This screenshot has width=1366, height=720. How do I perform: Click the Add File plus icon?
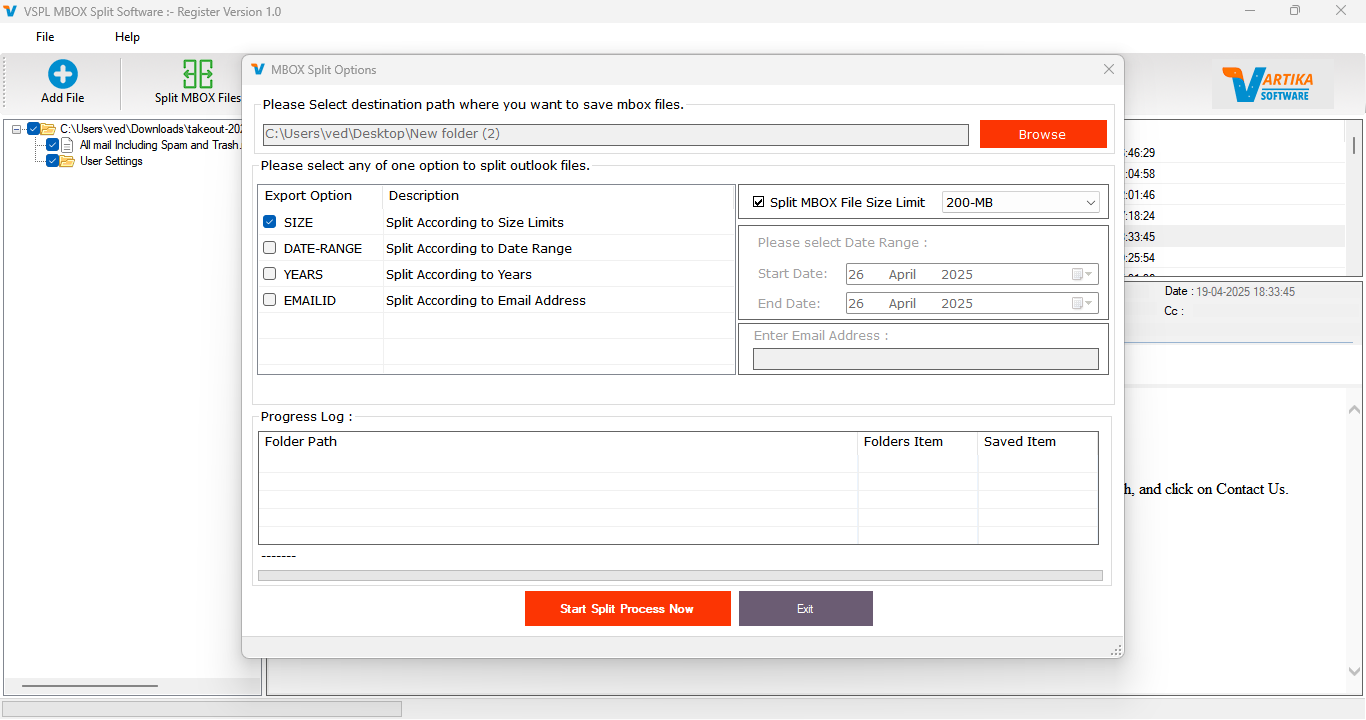[x=63, y=74]
